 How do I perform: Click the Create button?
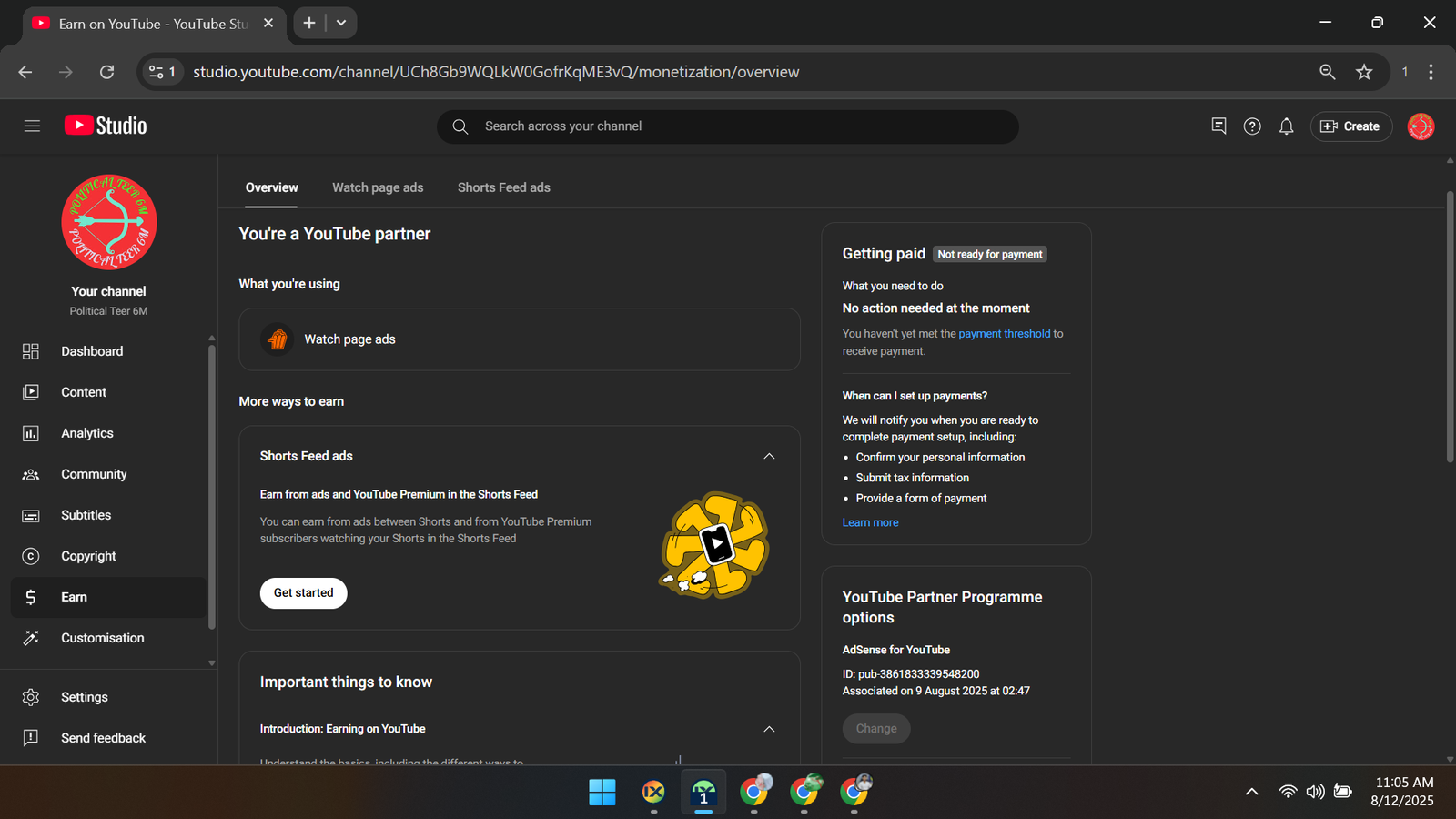[1351, 126]
